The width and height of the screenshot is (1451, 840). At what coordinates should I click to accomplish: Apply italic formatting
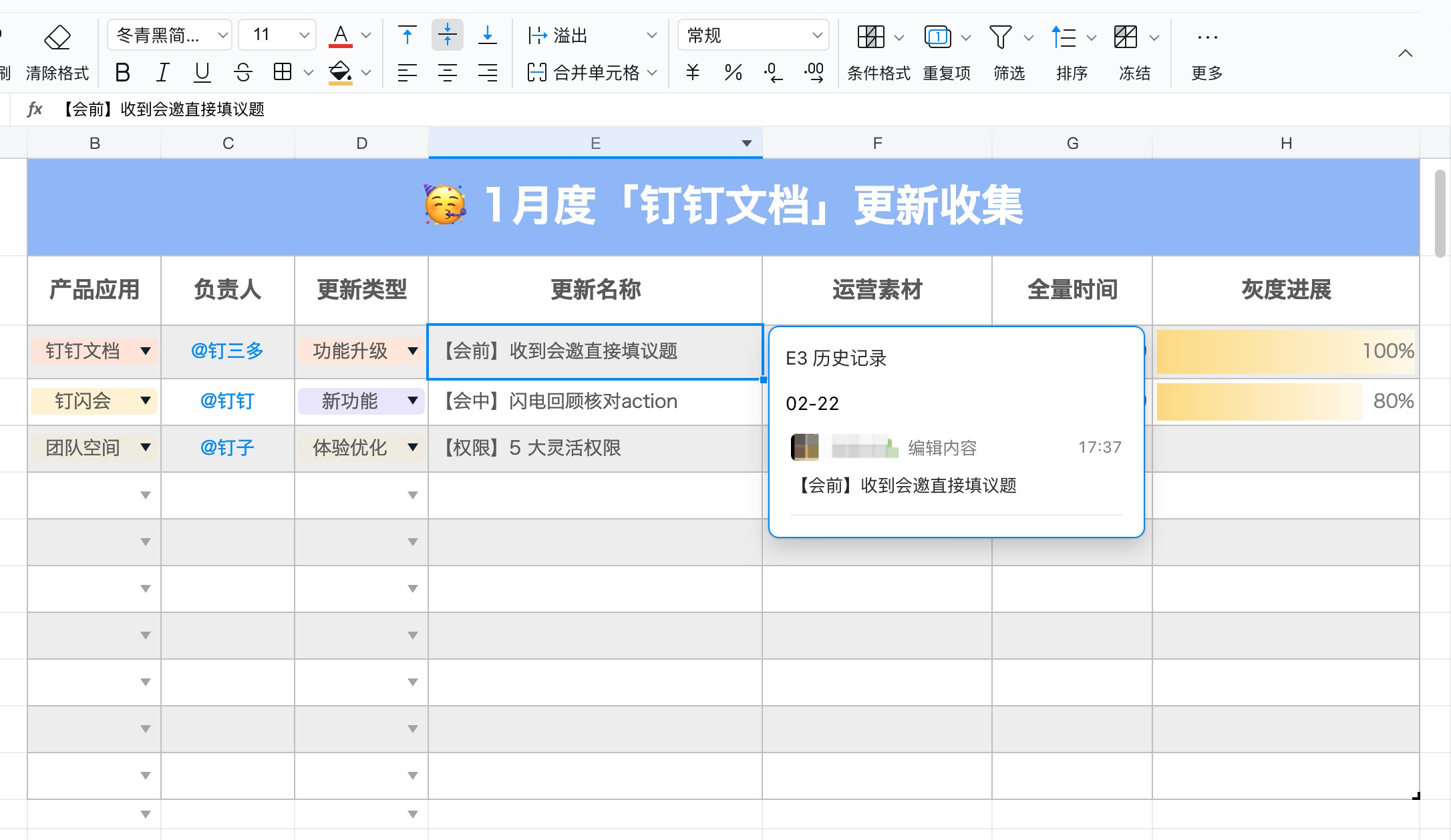(x=162, y=73)
